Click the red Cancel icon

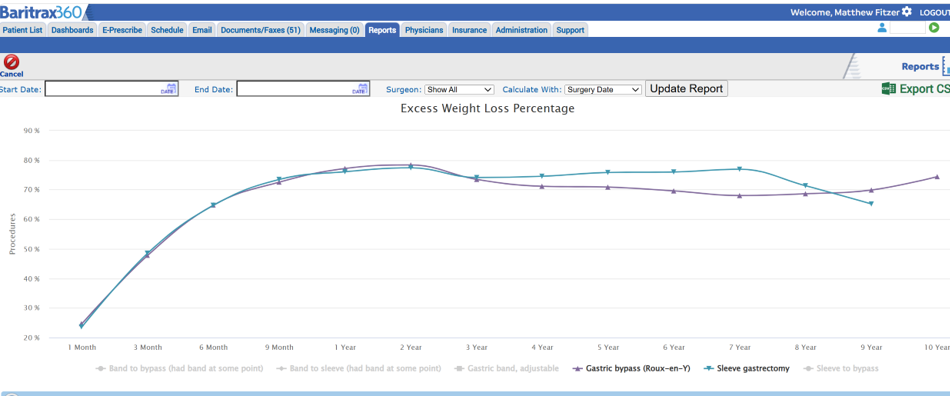pos(12,62)
